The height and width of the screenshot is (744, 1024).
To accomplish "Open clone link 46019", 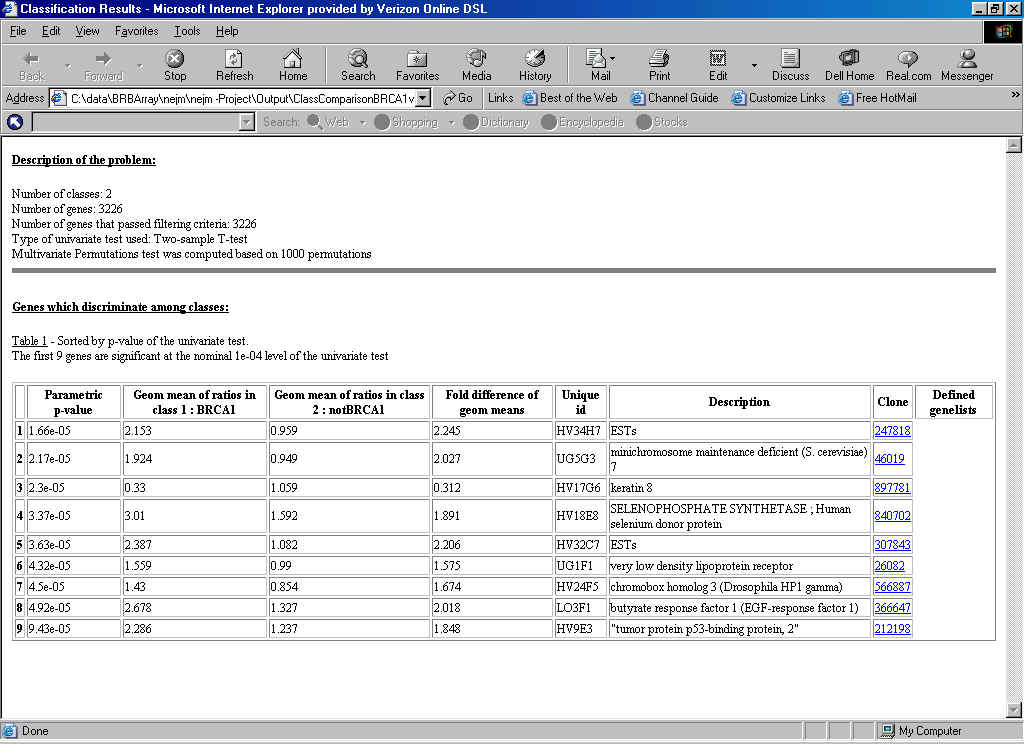I will pos(889,459).
